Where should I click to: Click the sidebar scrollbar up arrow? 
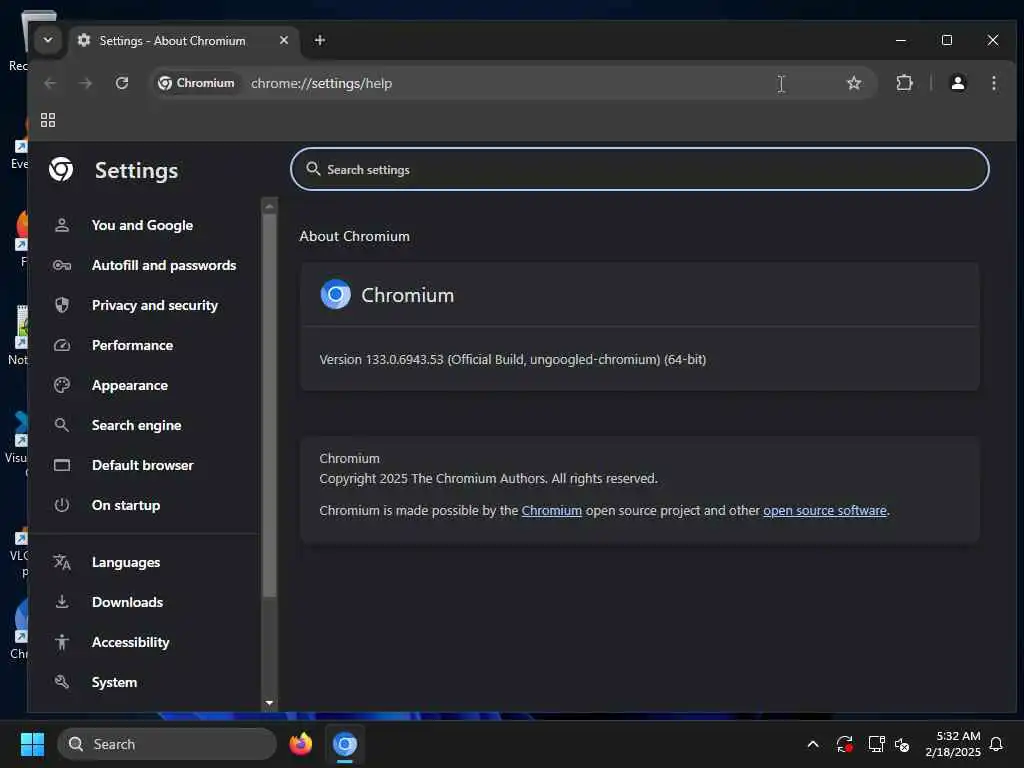coord(269,206)
